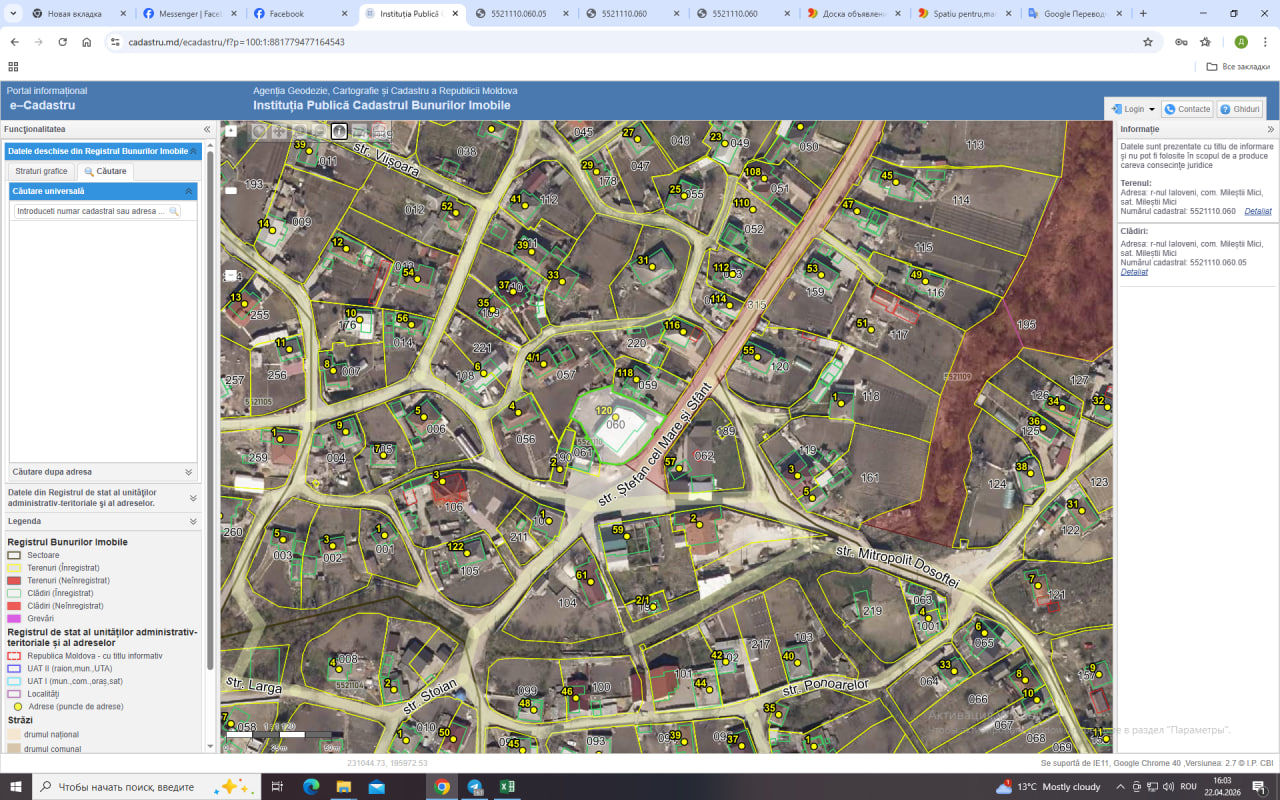1280x800 pixels.
Task: Open File Explorer from the taskbar
Action: pyautogui.click(x=343, y=786)
